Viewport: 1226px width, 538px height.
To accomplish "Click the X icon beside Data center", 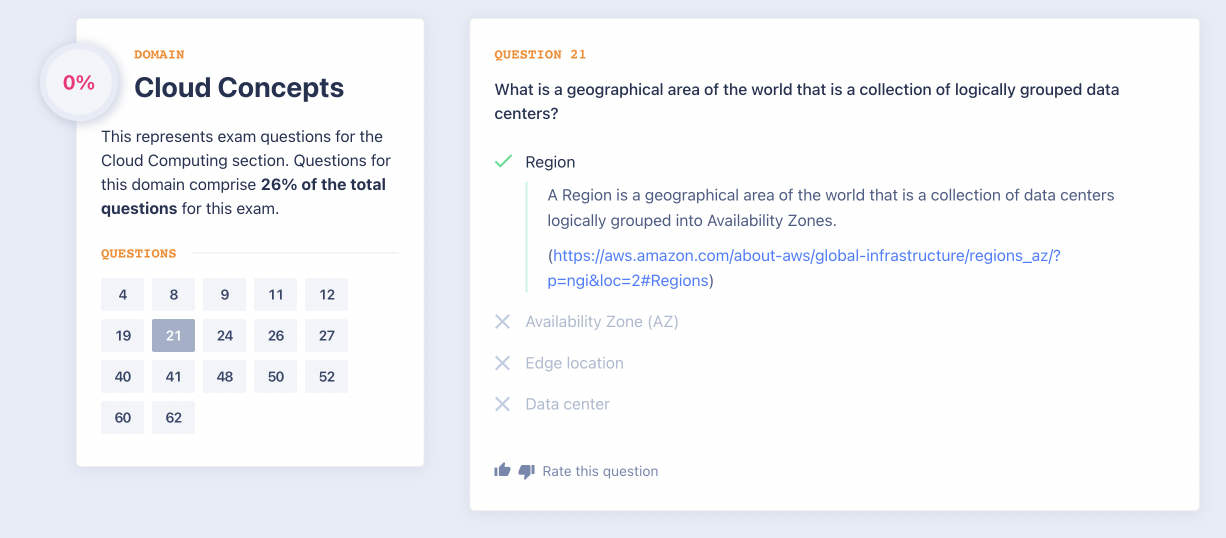I will [503, 404].
